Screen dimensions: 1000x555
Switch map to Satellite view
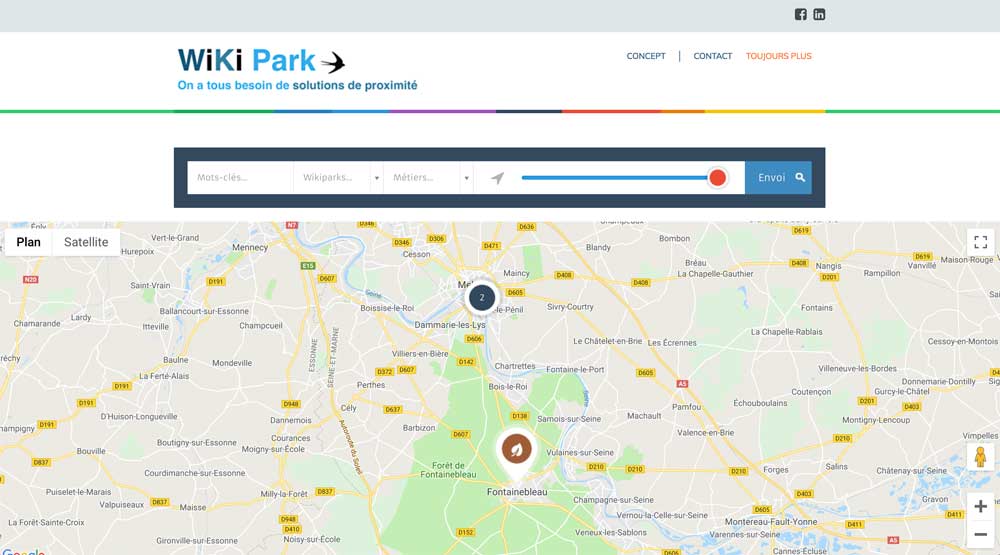(86, 242)
